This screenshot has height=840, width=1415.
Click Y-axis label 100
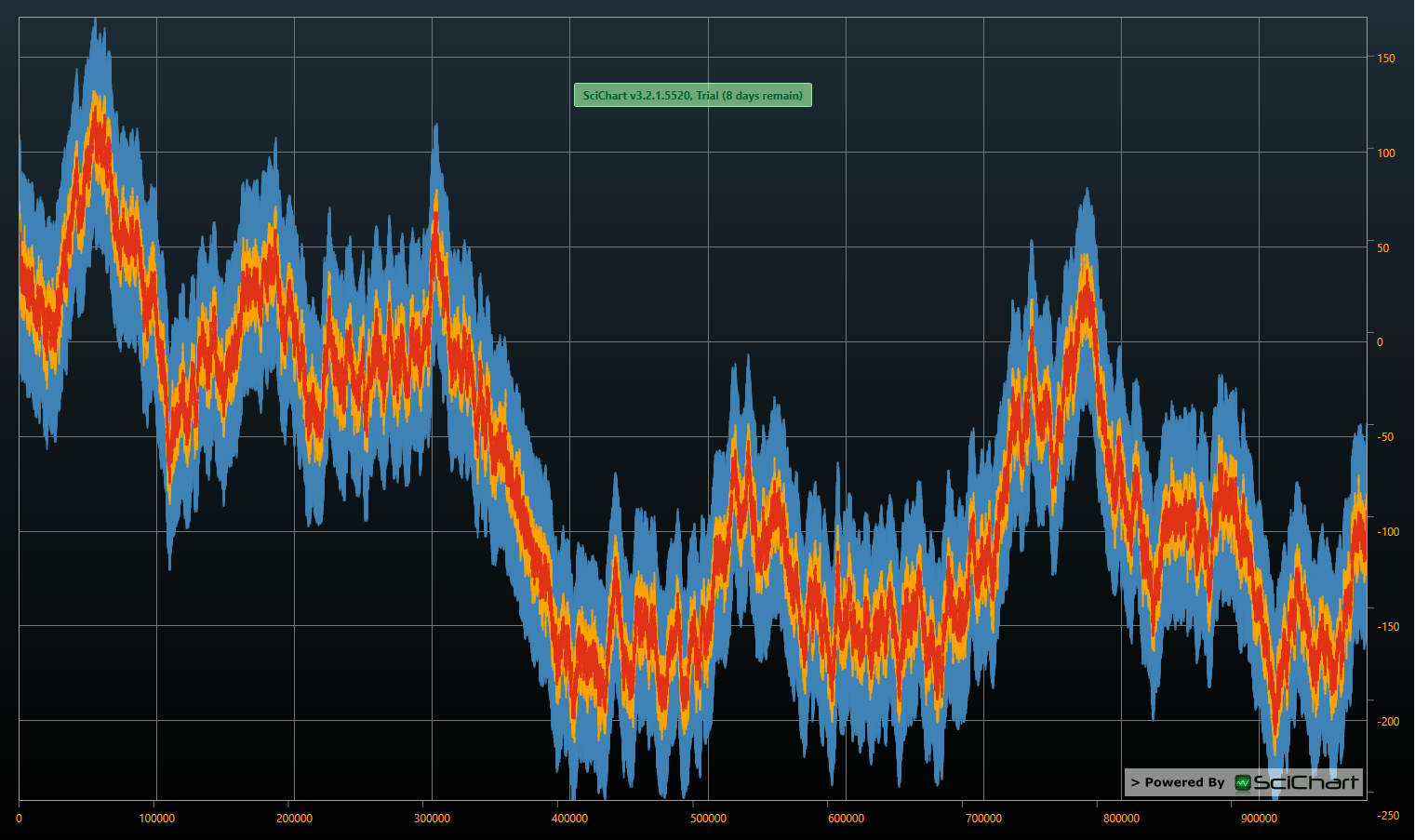(x=1386, y=153)
